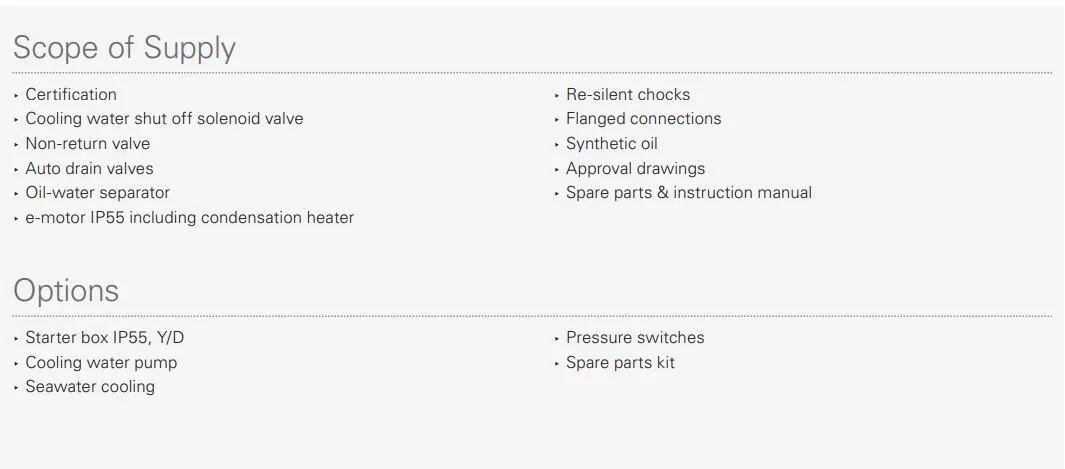Click the Flanged connections entry
This screenshot has height=469, width=1065.
coord(643,119)
